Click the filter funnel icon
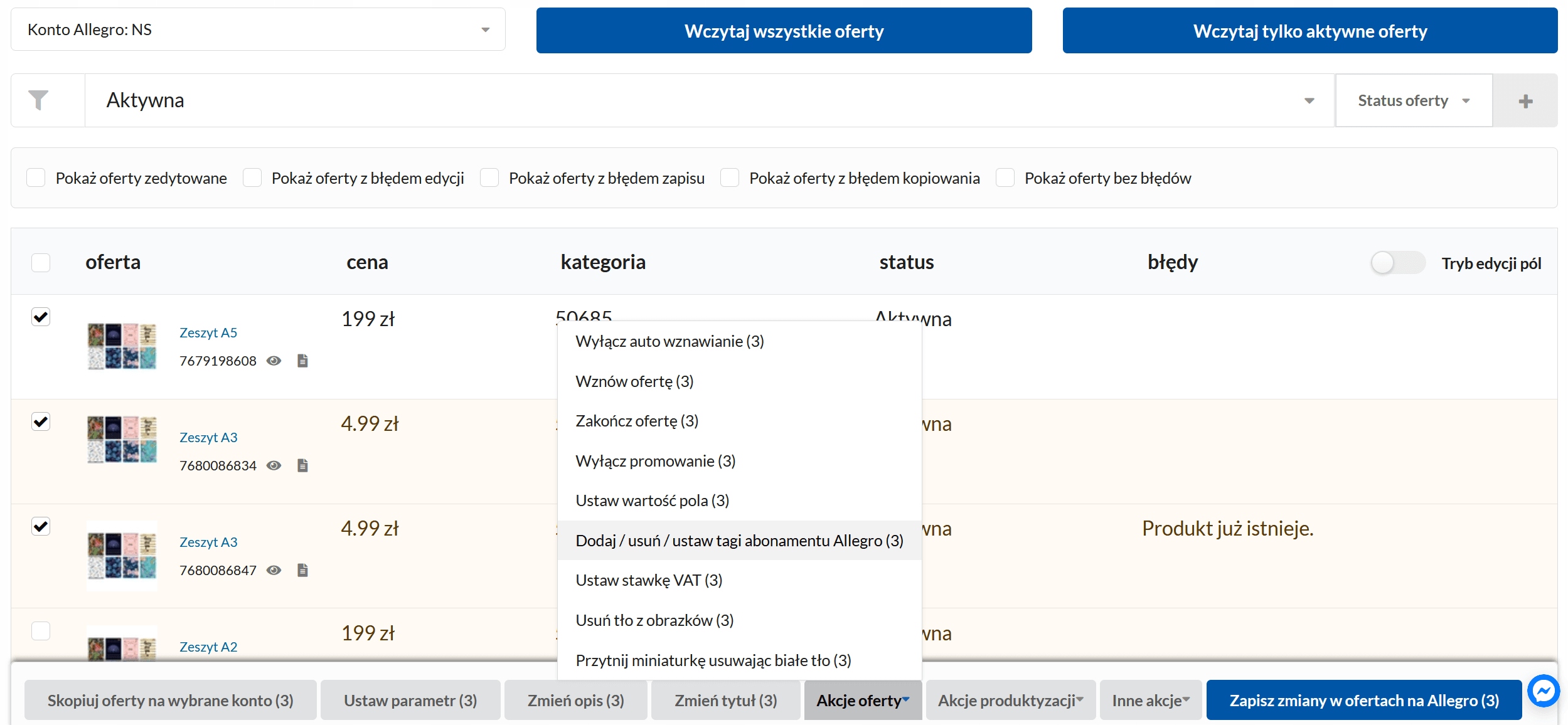 [38, 100]
